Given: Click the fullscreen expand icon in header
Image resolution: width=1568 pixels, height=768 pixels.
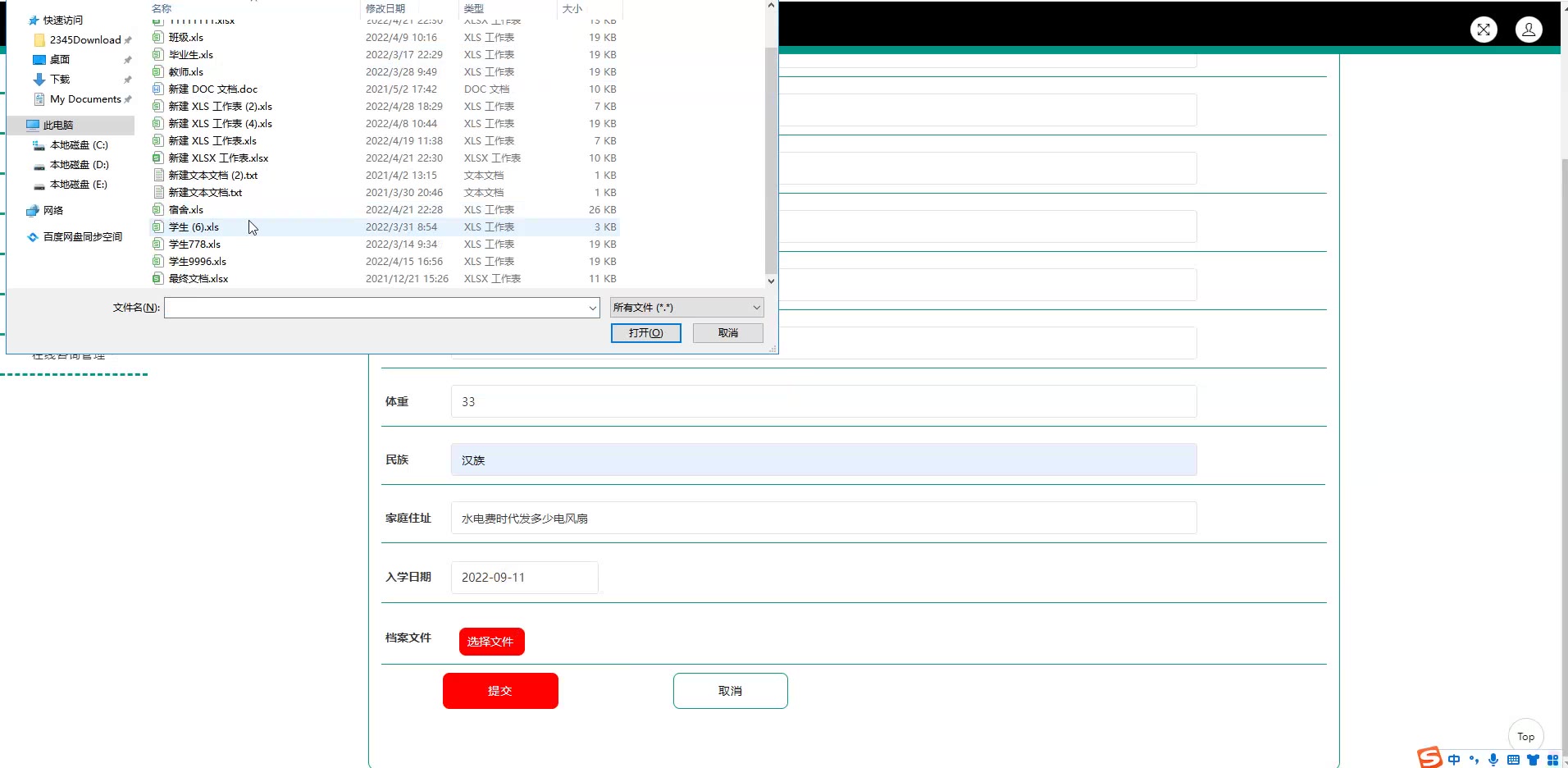Looking at the screenshot, I should tap(1484, 30).
